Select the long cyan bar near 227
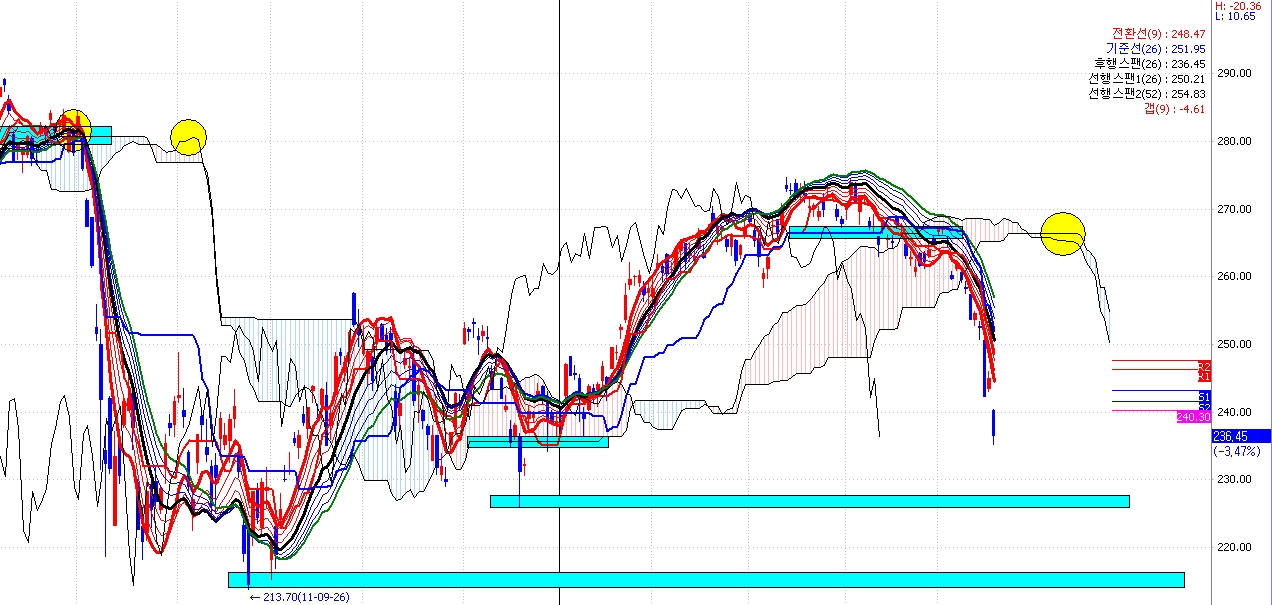Image resolution: width=1272 pixels, height=605 pixels. tap(809, 501)
